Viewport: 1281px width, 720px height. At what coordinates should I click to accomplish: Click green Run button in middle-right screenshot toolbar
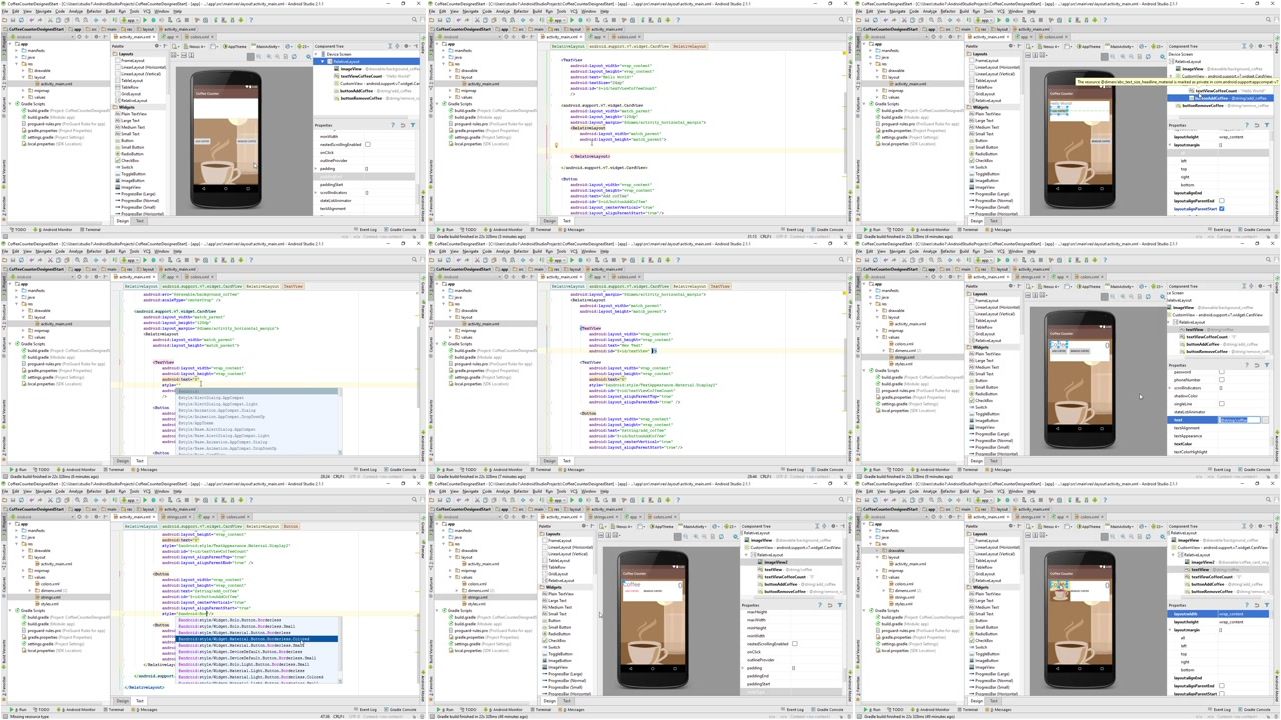point(998,260)
